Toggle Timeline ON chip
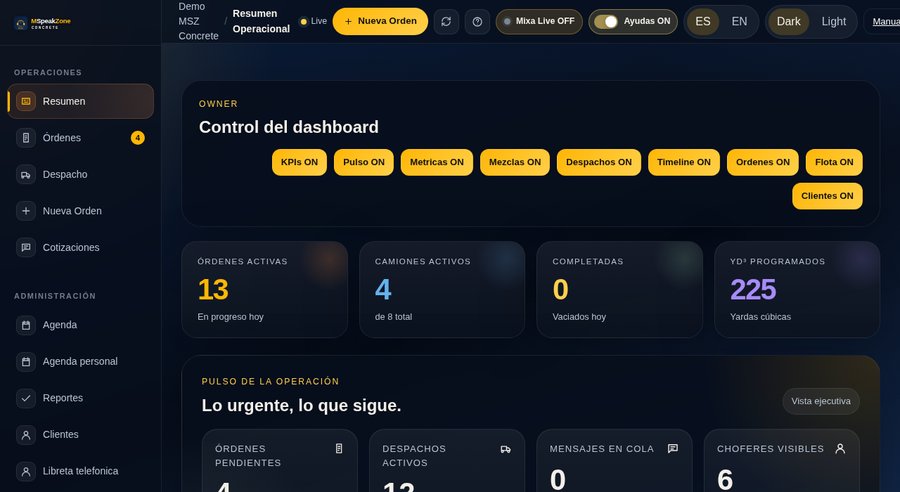This screenshot has width=900, height=492. coord(684,162)
